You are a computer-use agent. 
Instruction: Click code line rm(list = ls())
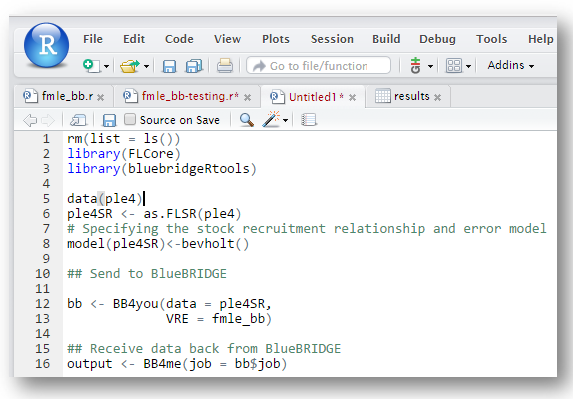[124, 139]
